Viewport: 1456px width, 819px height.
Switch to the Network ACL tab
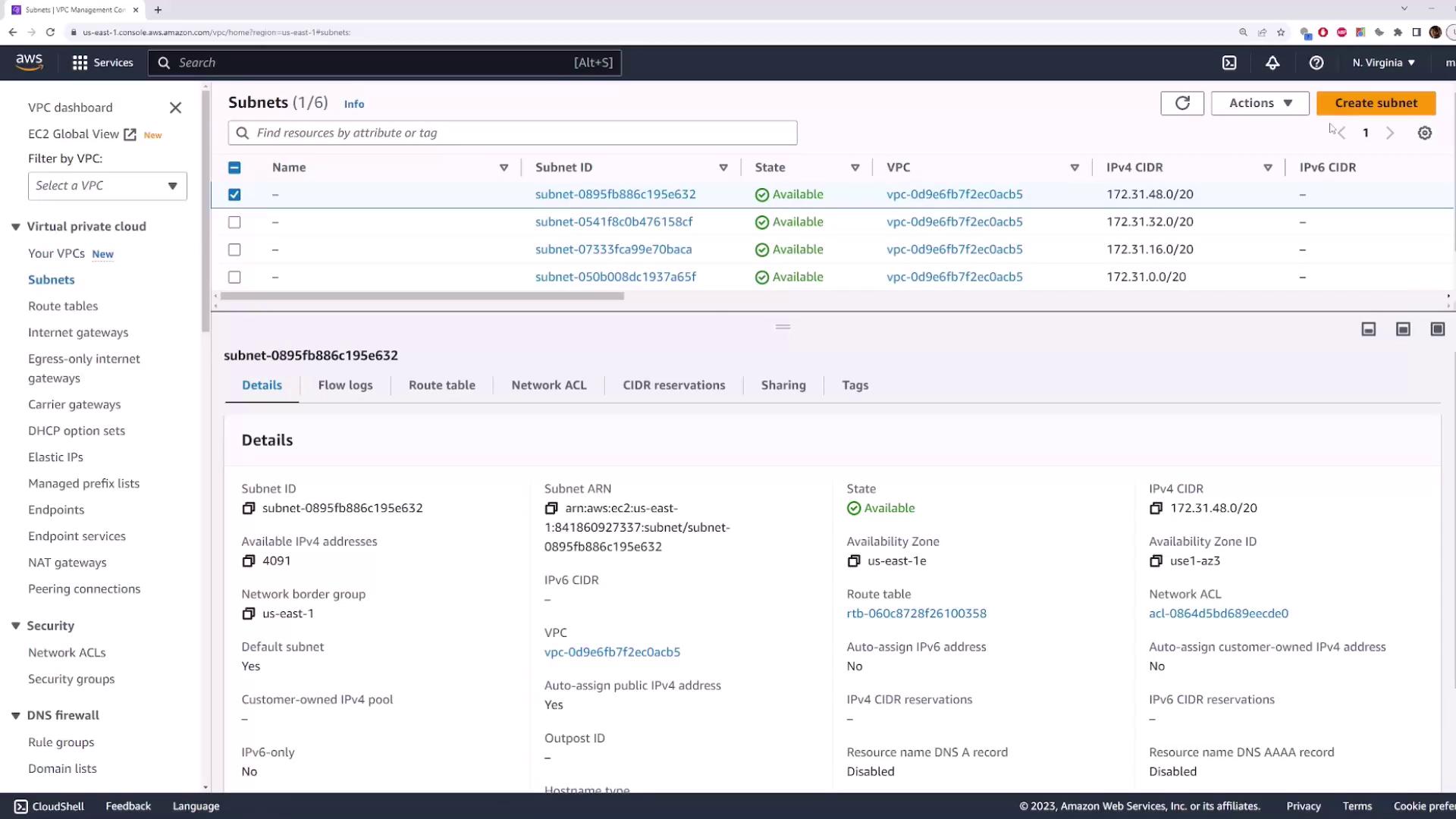tap(548, 385)
